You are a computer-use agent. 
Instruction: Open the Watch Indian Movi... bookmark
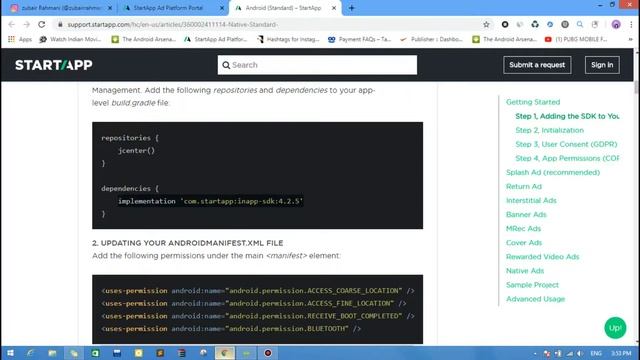70,39
